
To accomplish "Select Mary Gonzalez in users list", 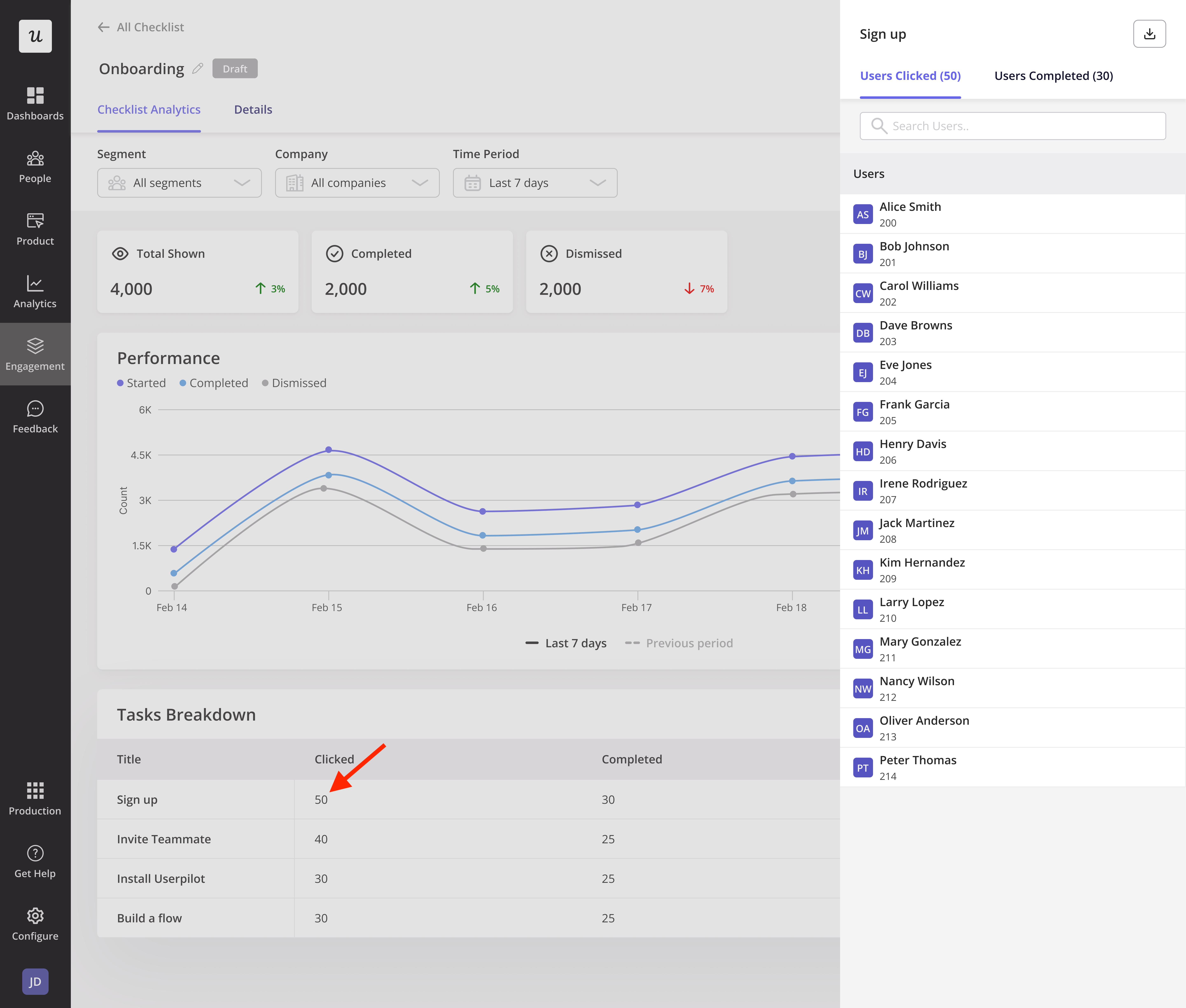I will pos(1013,649).
